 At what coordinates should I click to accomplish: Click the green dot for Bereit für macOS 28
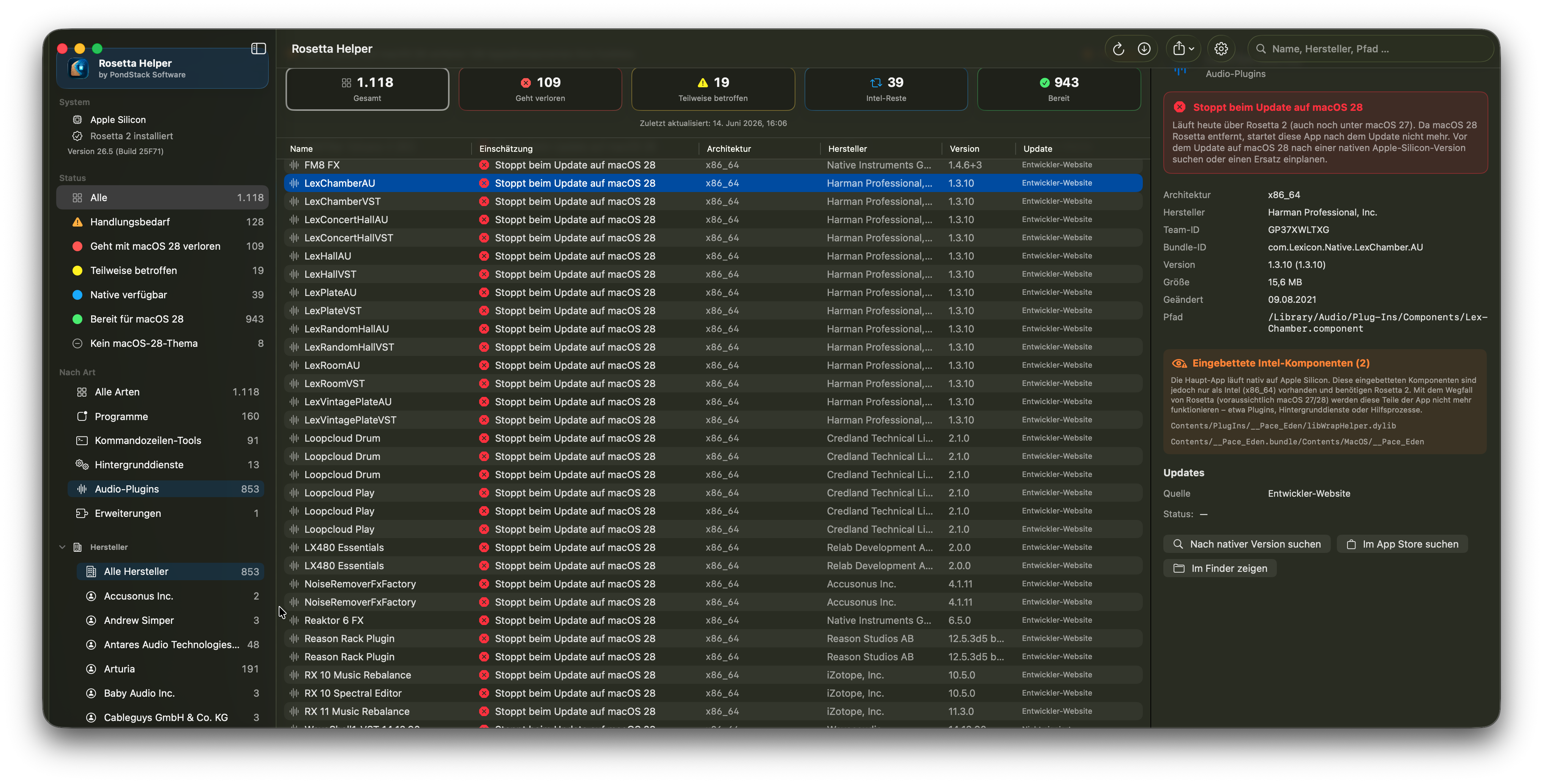(77, 319)
